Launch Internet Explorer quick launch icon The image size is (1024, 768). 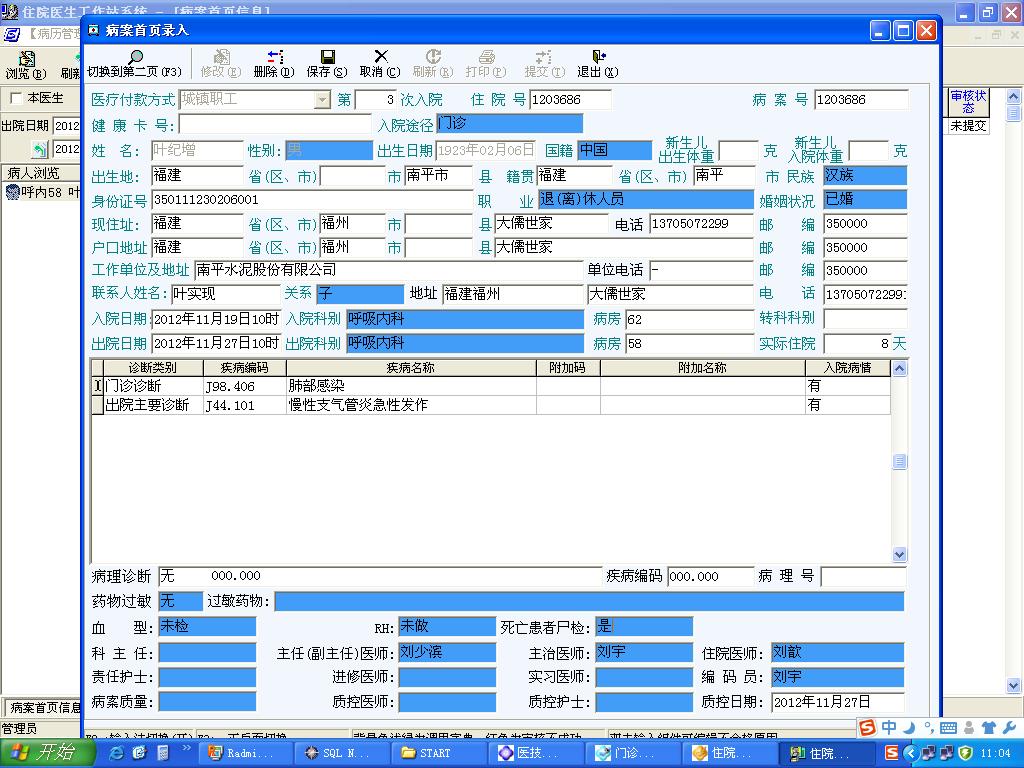(x=117, y=753)
